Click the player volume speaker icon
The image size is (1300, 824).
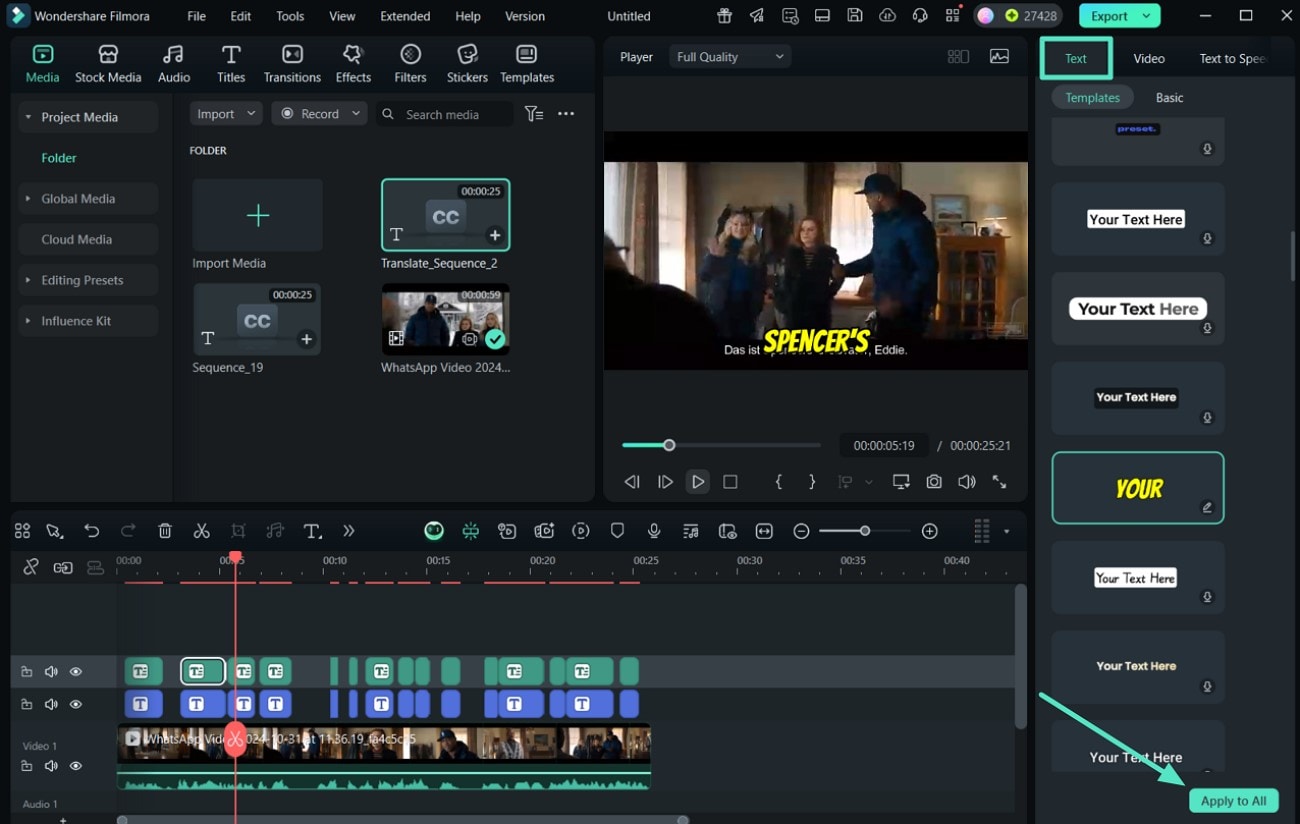click(x=966, y=481)
